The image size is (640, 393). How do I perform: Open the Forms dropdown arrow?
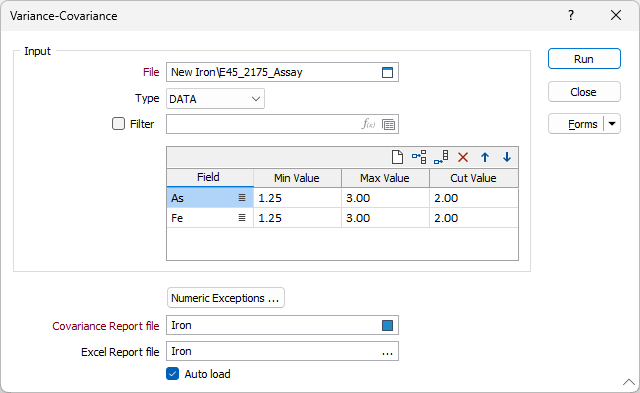coord(612,124)
